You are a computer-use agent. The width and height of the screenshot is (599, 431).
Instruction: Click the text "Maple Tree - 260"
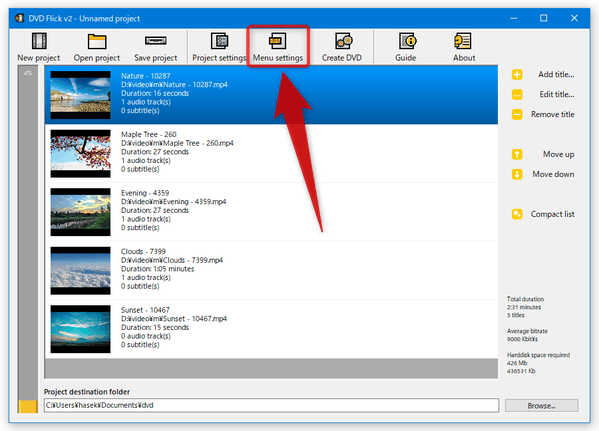pos(149,134)
